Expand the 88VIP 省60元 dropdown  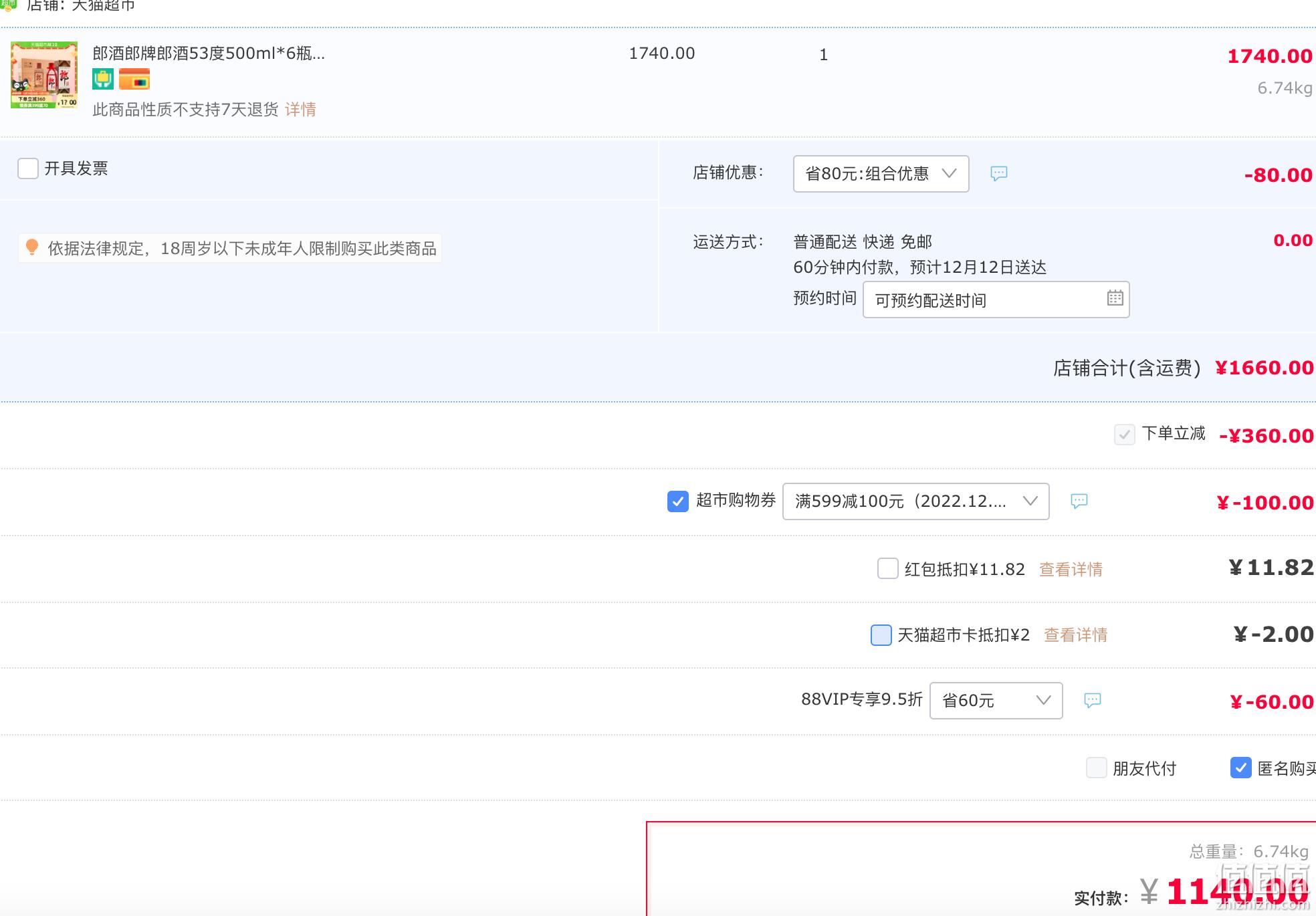(x=996, y=701)
